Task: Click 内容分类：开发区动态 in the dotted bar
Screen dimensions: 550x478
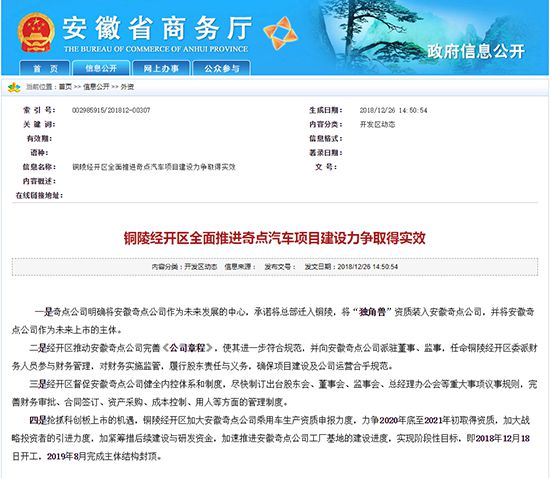Action: (184, 267)
